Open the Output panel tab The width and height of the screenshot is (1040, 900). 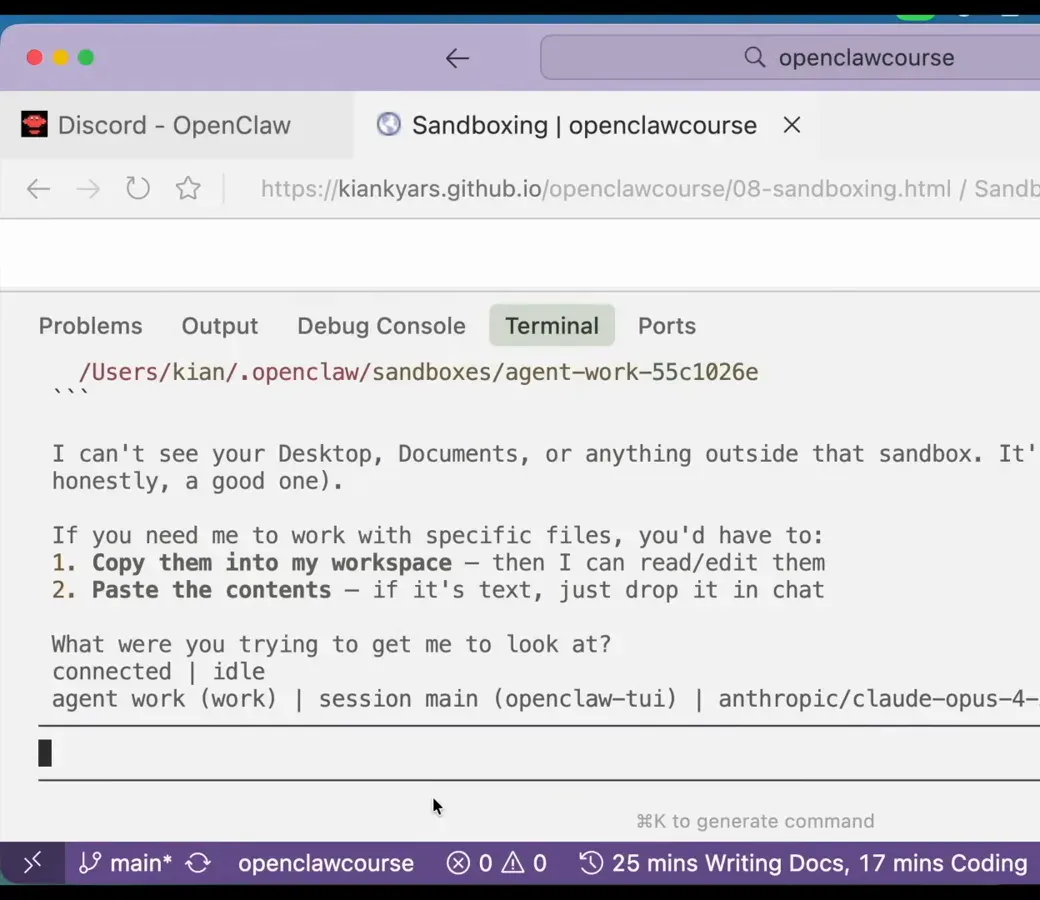click(x=220, y=326)
